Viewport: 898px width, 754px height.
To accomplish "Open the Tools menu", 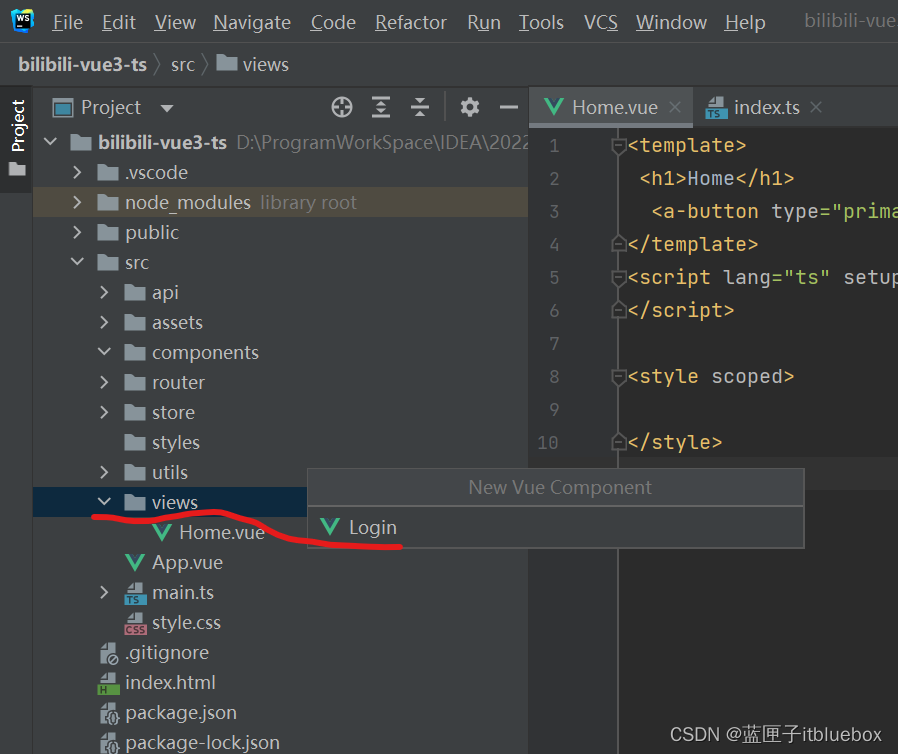I will pyautogui.click(x=541, y=22).
